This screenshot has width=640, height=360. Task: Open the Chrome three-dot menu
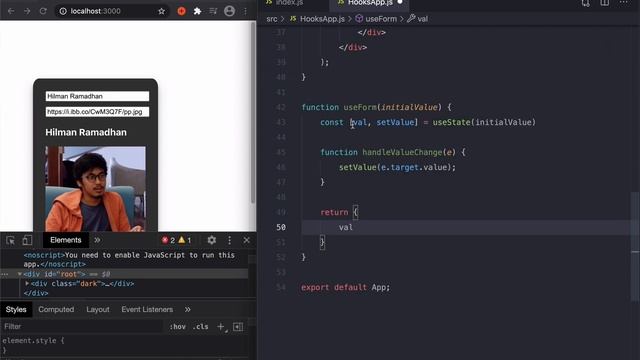[x=245, y=11]
